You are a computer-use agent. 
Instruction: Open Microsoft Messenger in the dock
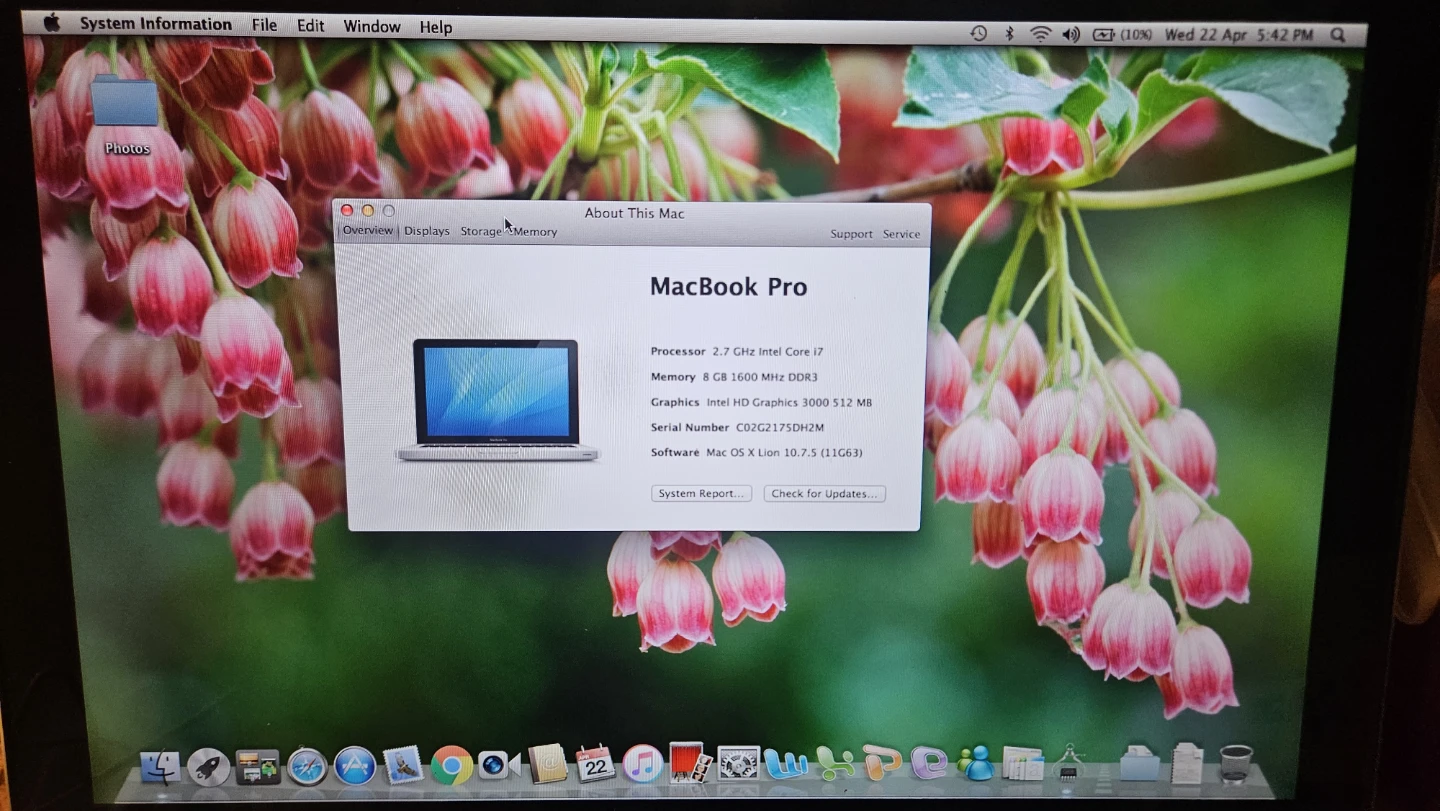point(976,764)
